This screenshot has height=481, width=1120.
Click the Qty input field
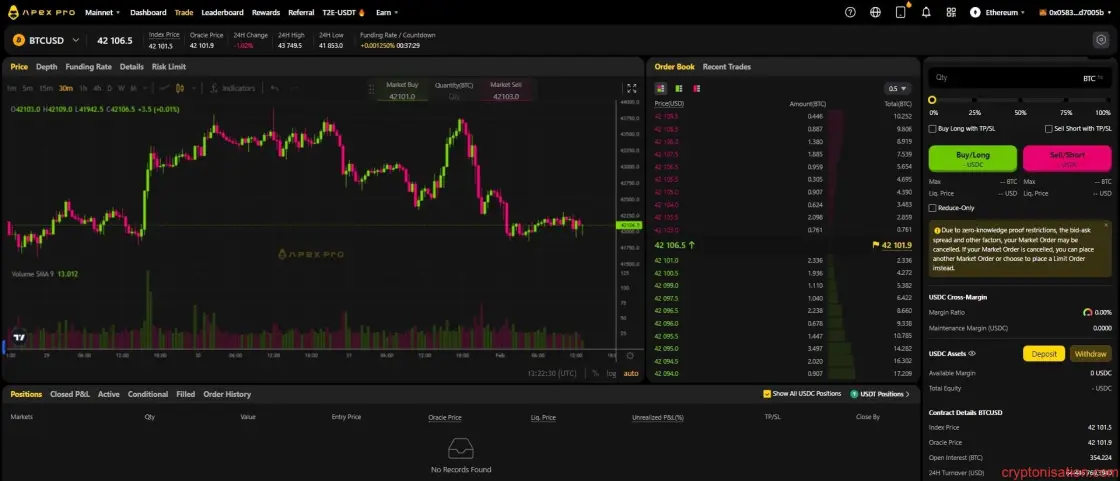[x=1020, y=77]
